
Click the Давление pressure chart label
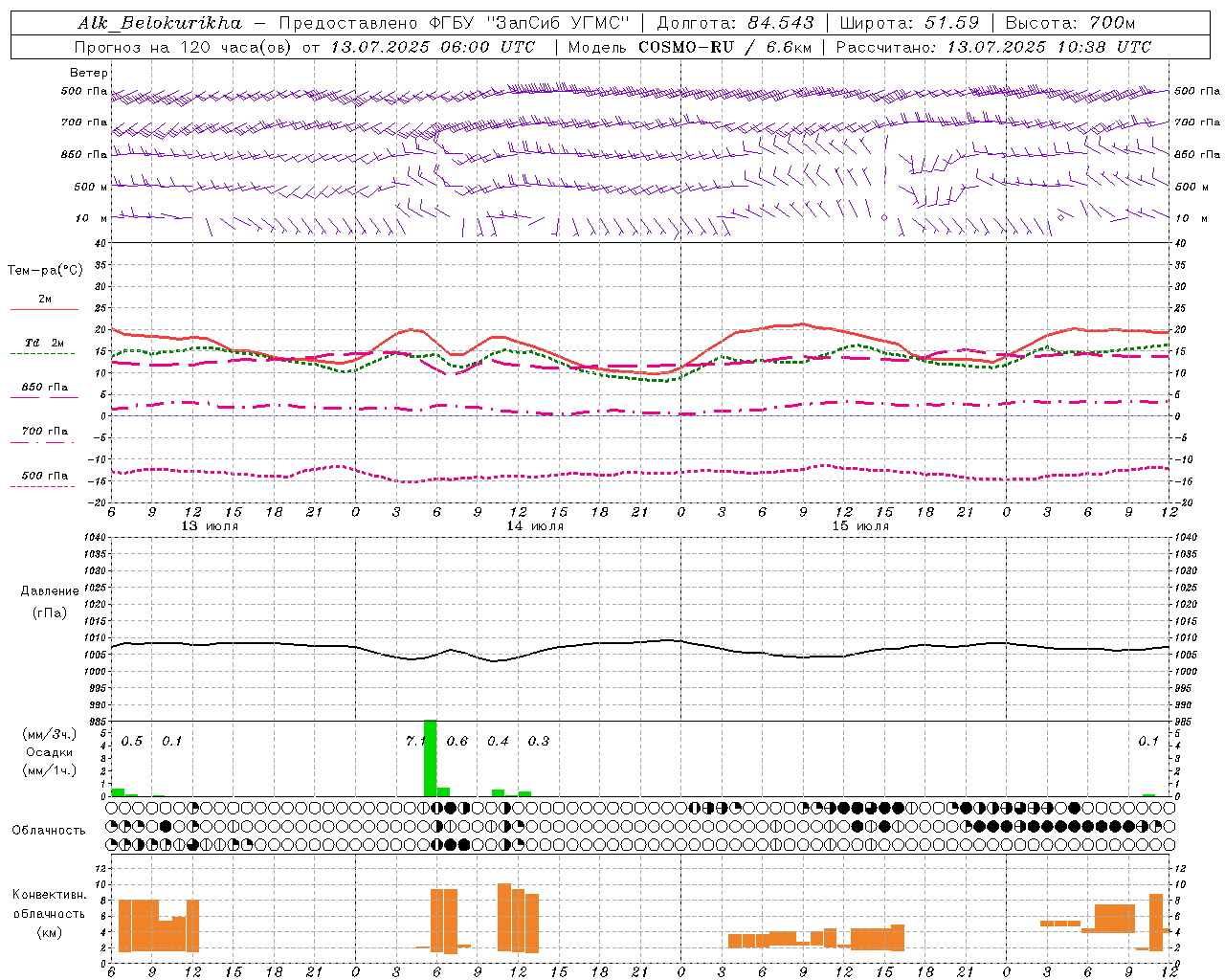pyautogui.click(x=50, y=591)
